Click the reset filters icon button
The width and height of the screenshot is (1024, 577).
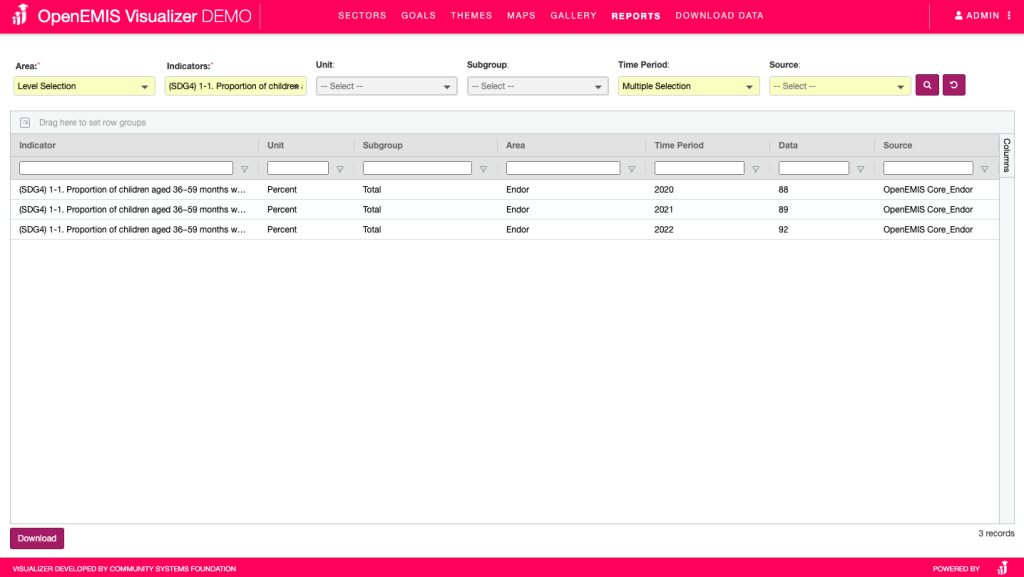(x=954, y=86)
